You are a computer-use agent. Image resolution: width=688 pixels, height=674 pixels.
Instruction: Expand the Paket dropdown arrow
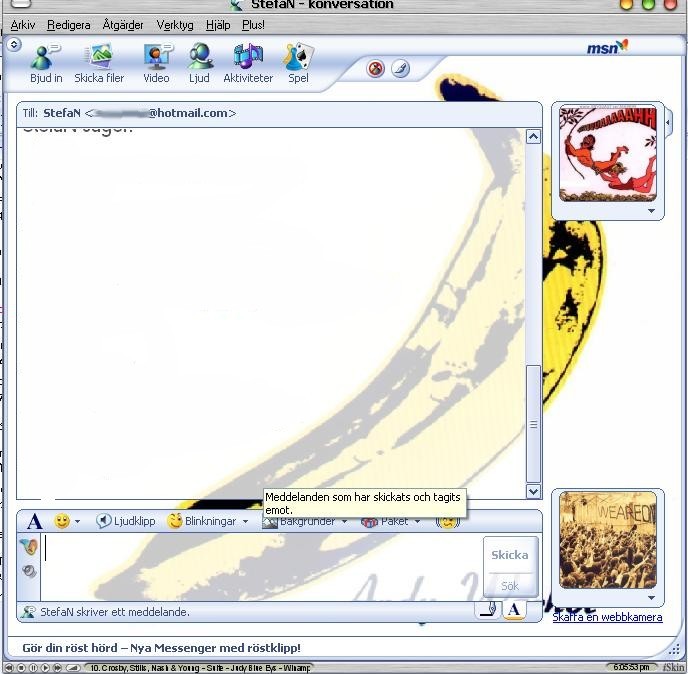pyautogui.click(x=417, y=522)
